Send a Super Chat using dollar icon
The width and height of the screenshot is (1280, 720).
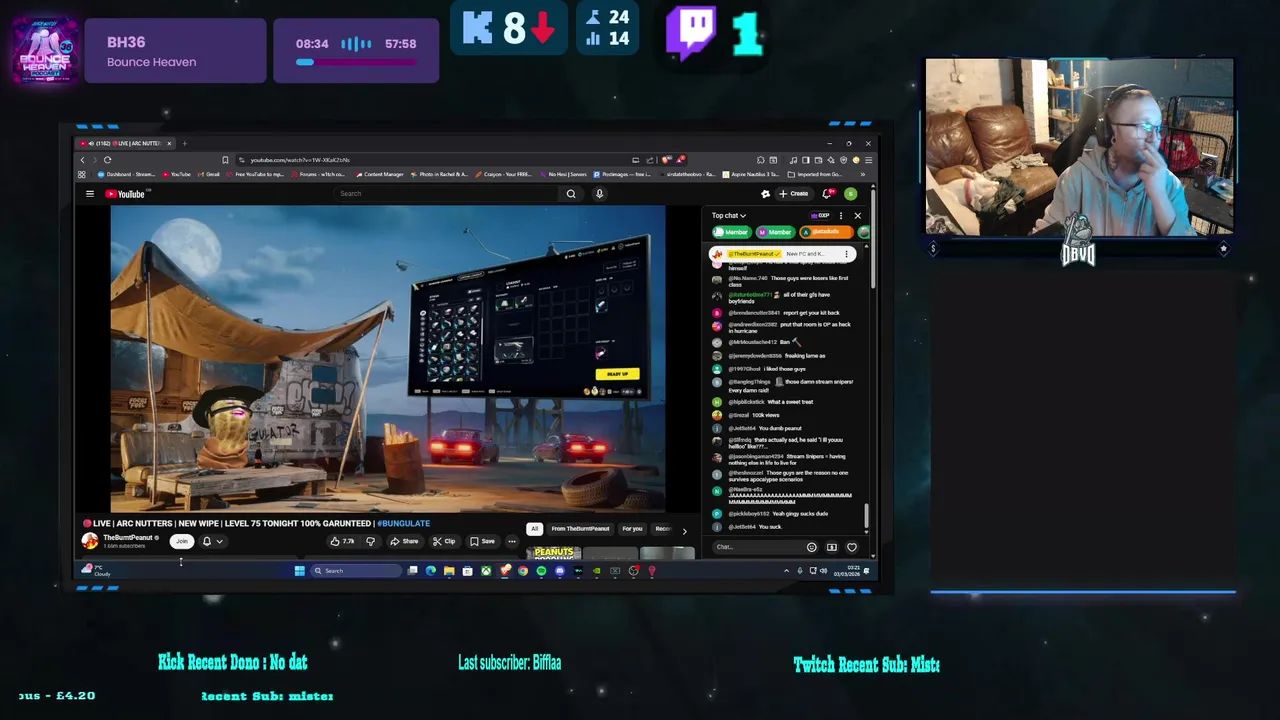tap(831, 547)
